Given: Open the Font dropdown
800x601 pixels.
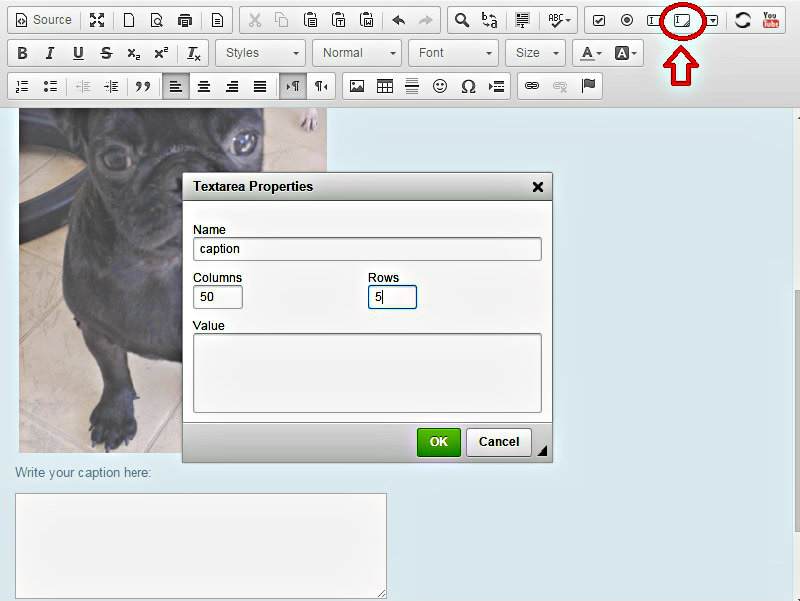Looking at the screenshot, I should [454, 53].
